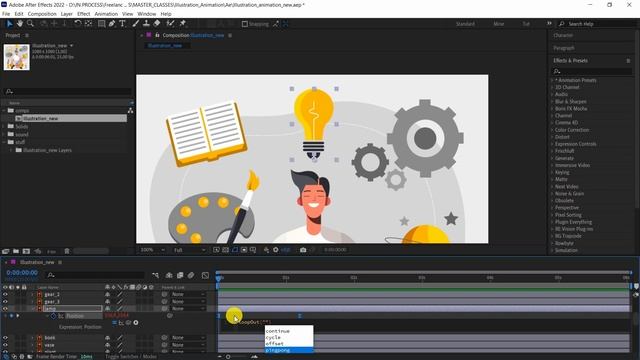Select the Puppet Pin tool
This screenshot has height=360, width=640.
182,24
